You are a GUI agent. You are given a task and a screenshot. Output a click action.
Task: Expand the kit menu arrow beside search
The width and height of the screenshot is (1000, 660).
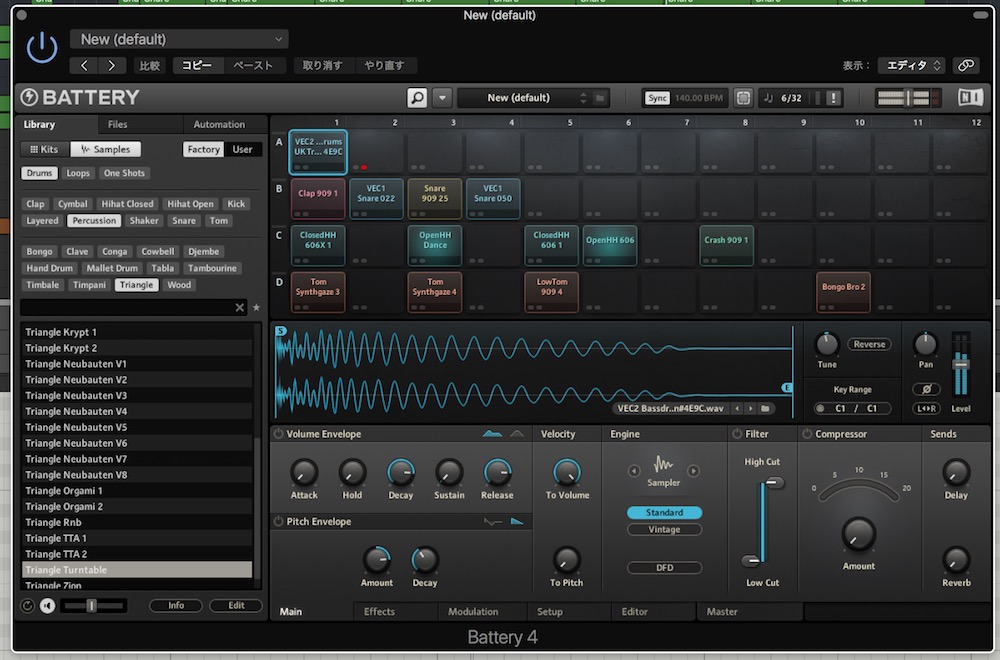coord(442,98)
